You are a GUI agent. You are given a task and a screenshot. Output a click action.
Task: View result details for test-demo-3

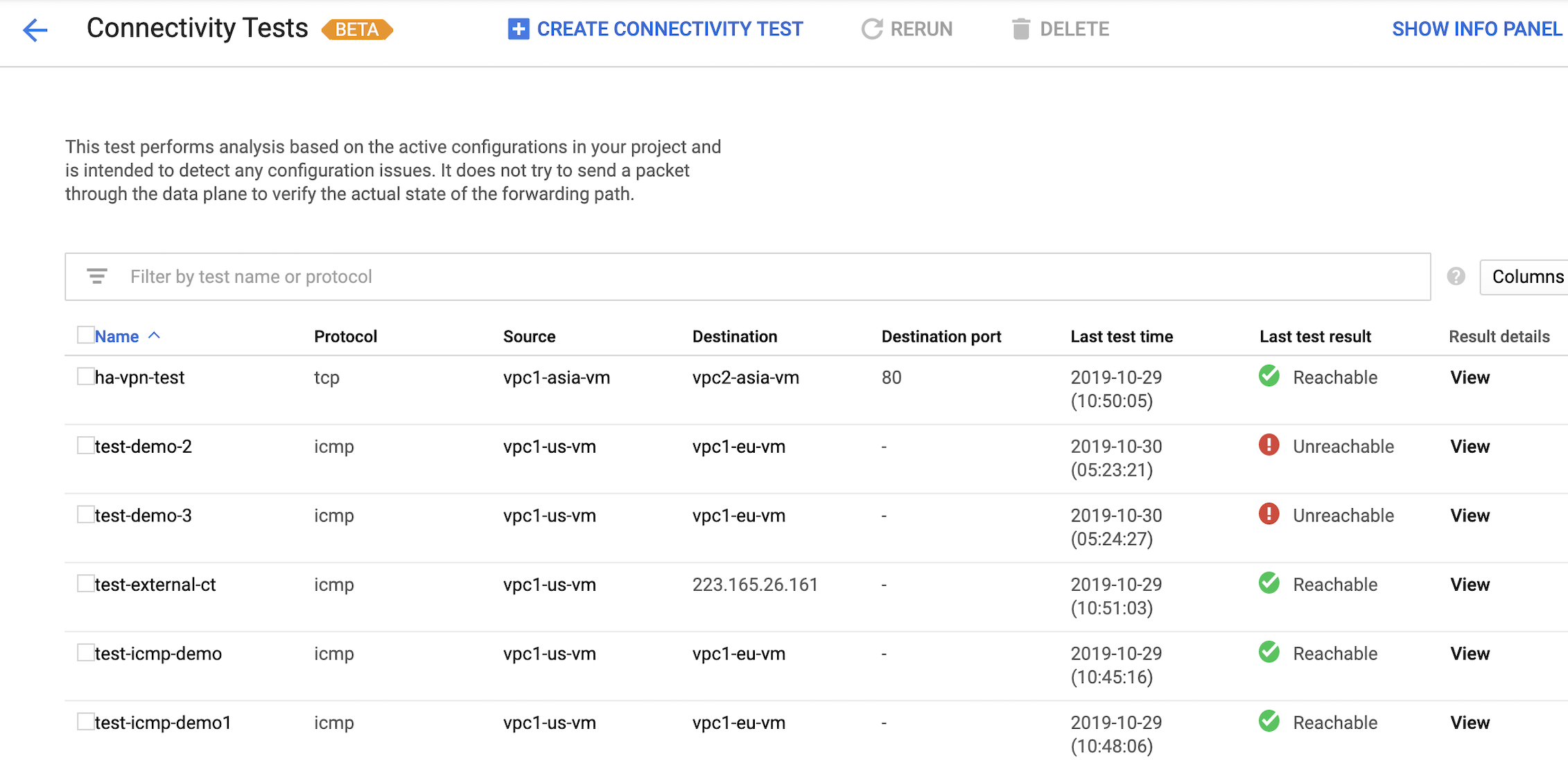(1470, 515)
